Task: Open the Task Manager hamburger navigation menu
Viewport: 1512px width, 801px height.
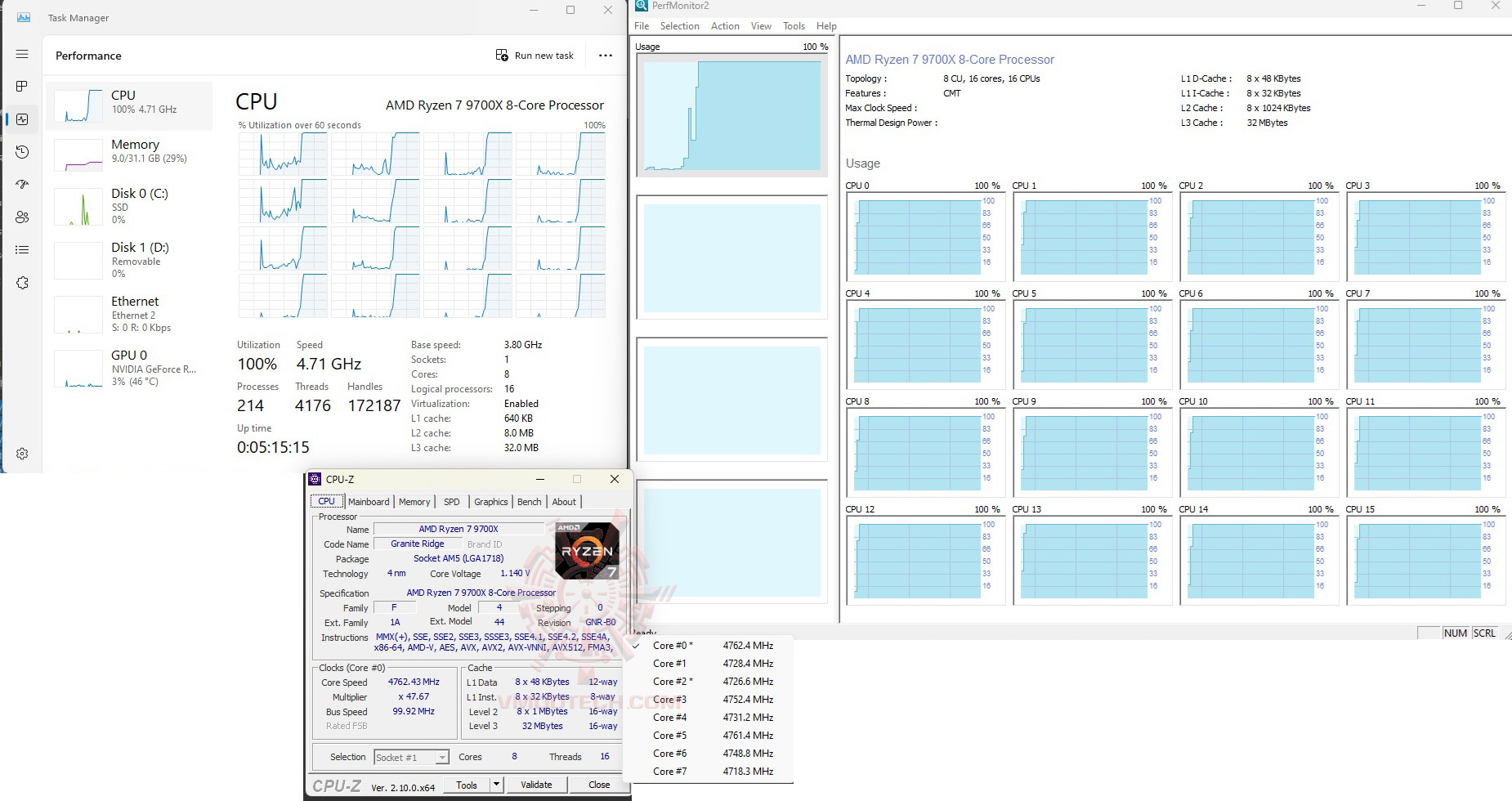Action: [x=22, y=54]
